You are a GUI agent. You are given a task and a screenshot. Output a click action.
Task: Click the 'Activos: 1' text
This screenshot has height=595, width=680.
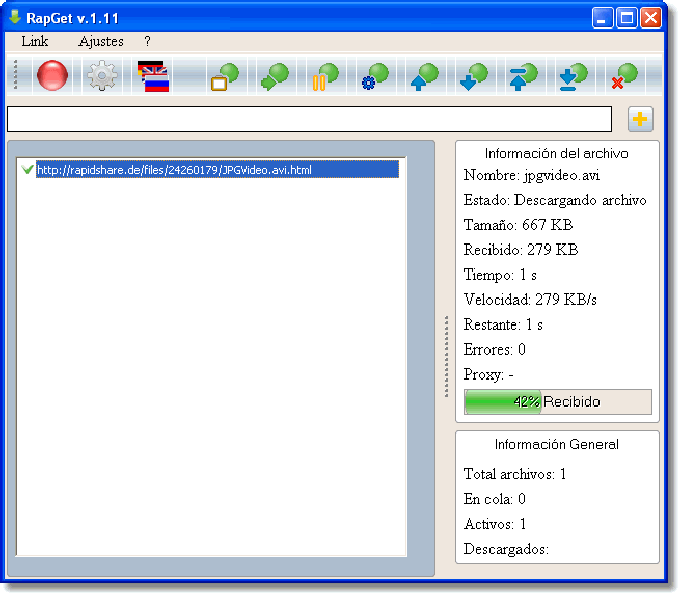tap(495, 524)
